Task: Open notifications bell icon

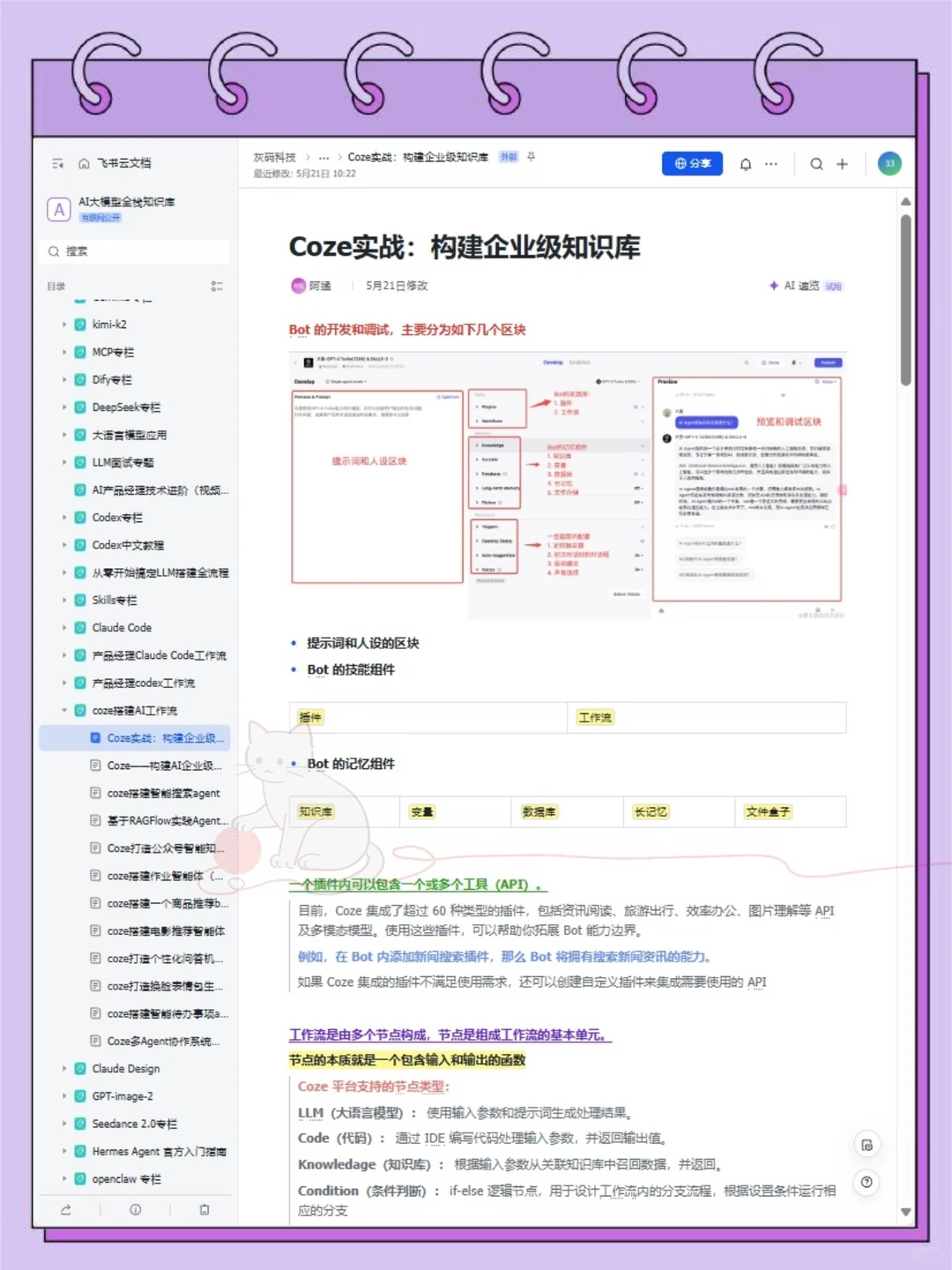Action: point(746,164)
